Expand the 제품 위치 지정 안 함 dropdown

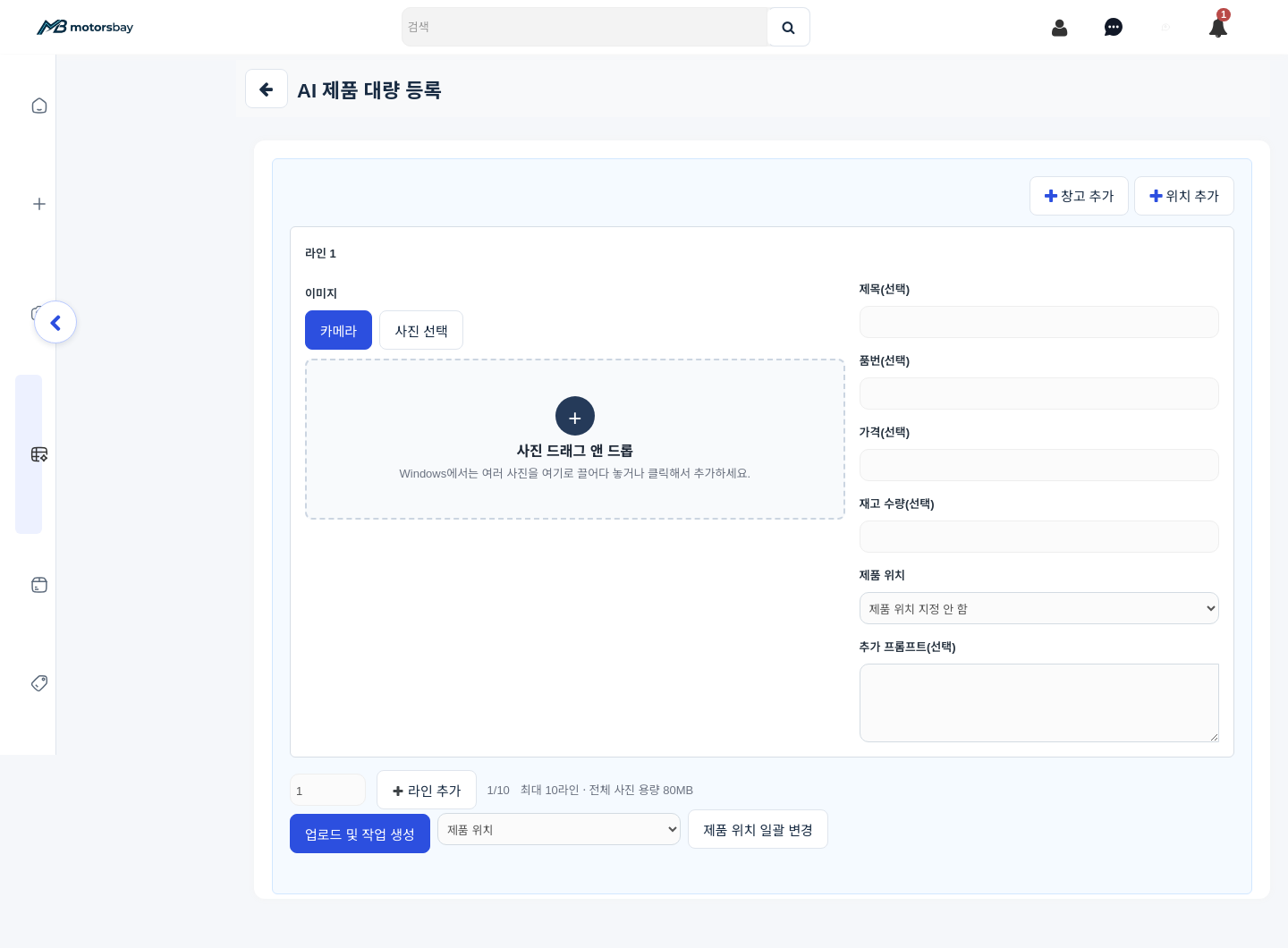pos(1039,608)
